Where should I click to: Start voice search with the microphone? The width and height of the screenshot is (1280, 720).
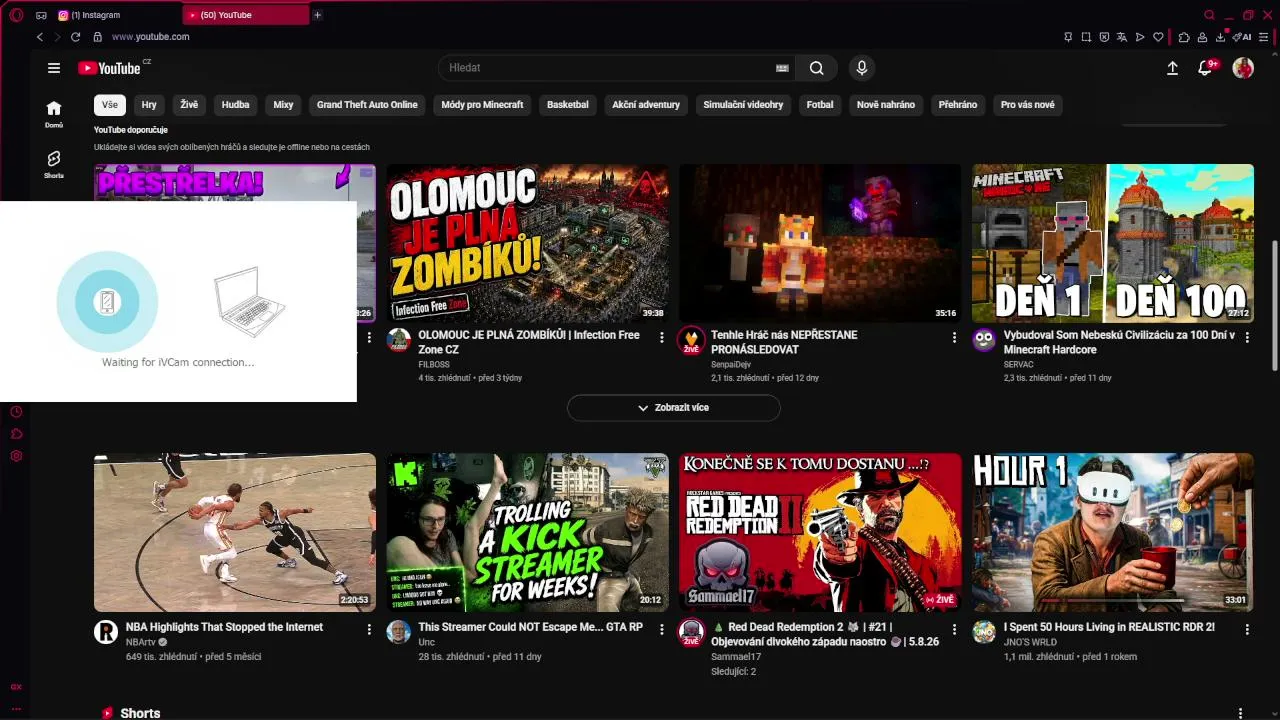tap(862, 68)
